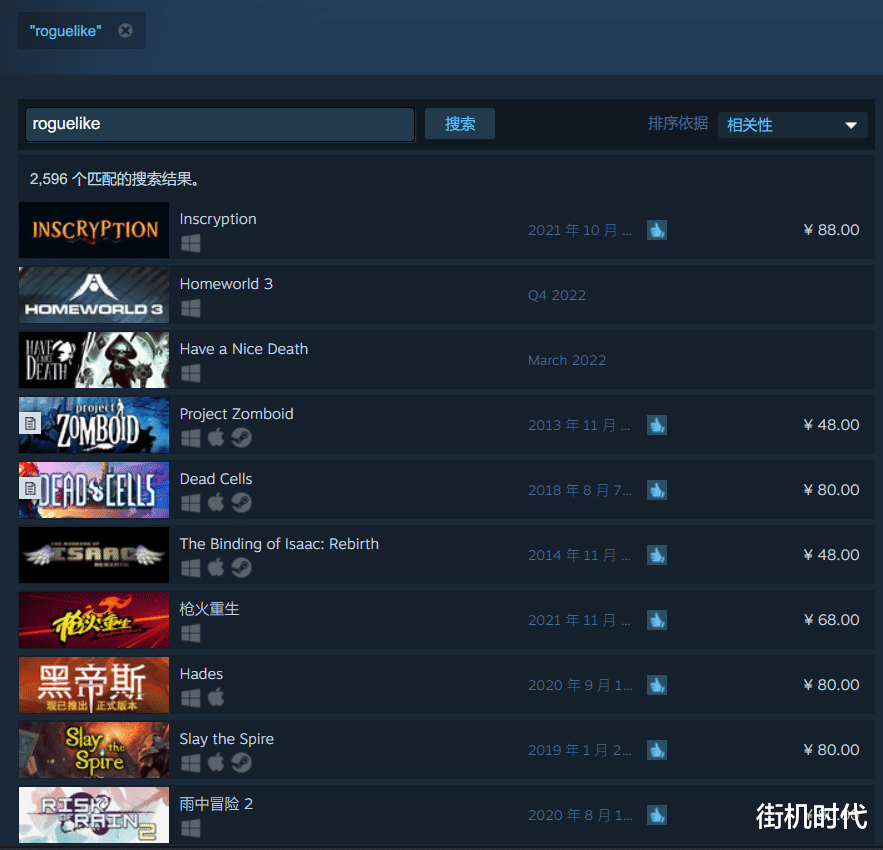Click the thumbs-up review icon for Hades
This screenshot has height=850, width=883.
[657, 685]
